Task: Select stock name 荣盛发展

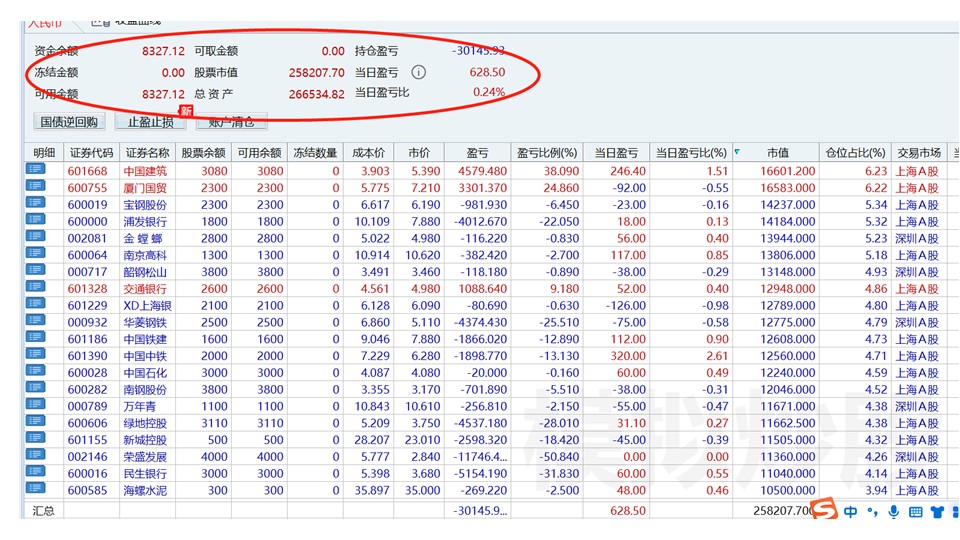Action: (145, 457)
